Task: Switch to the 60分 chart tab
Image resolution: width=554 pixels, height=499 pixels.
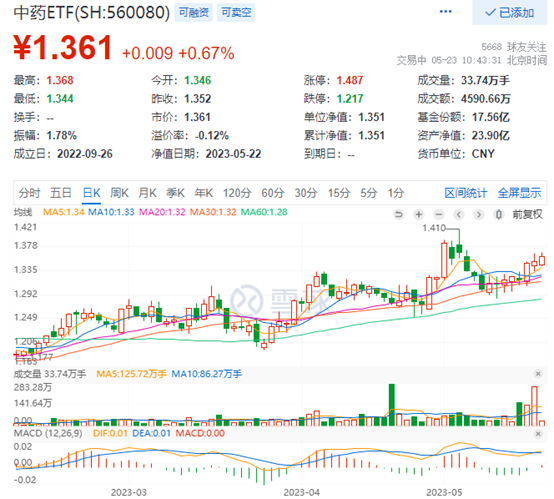Action: click(272, 193)
